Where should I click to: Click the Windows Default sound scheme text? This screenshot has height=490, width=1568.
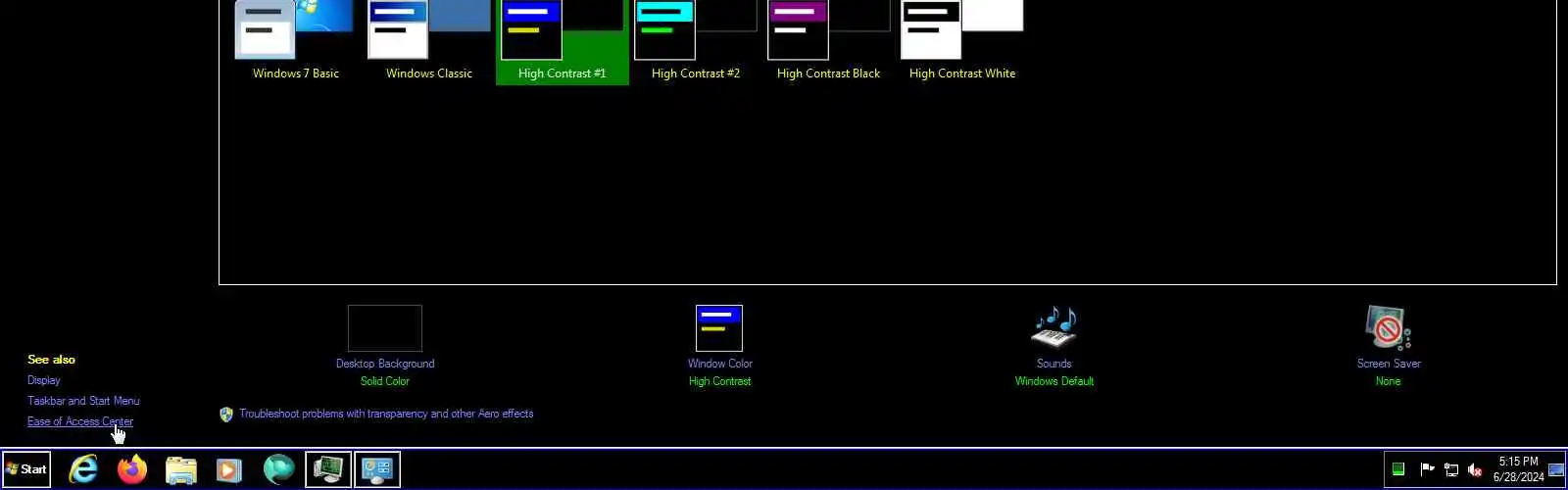coord(1054,381)
